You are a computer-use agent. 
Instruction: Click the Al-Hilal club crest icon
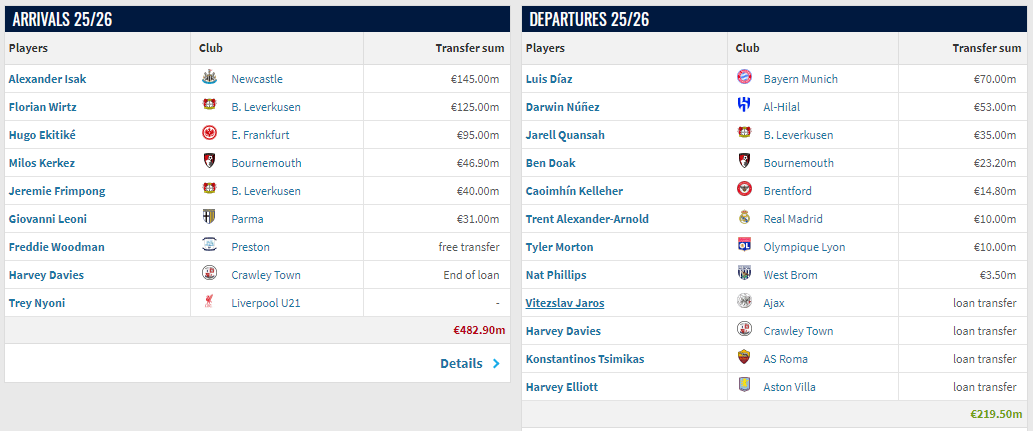pos(744,106)
